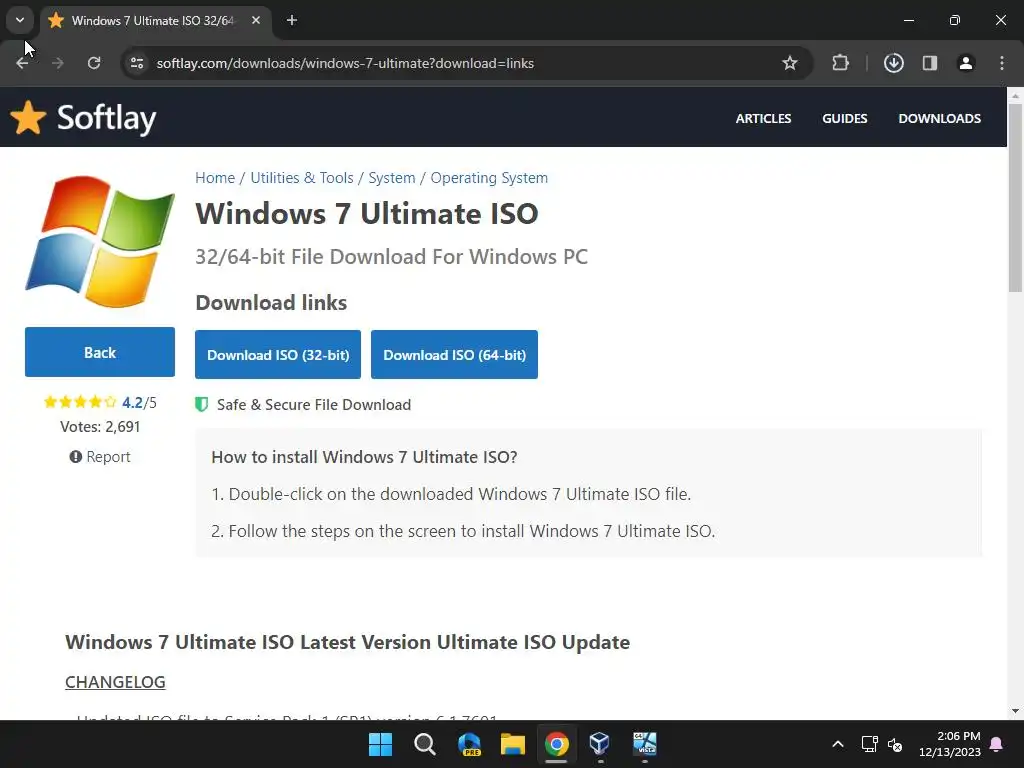This screenshot has height=768, width=1024.
Task: Toggle the Chrome side panel icon
Action: tap(929, 63)
